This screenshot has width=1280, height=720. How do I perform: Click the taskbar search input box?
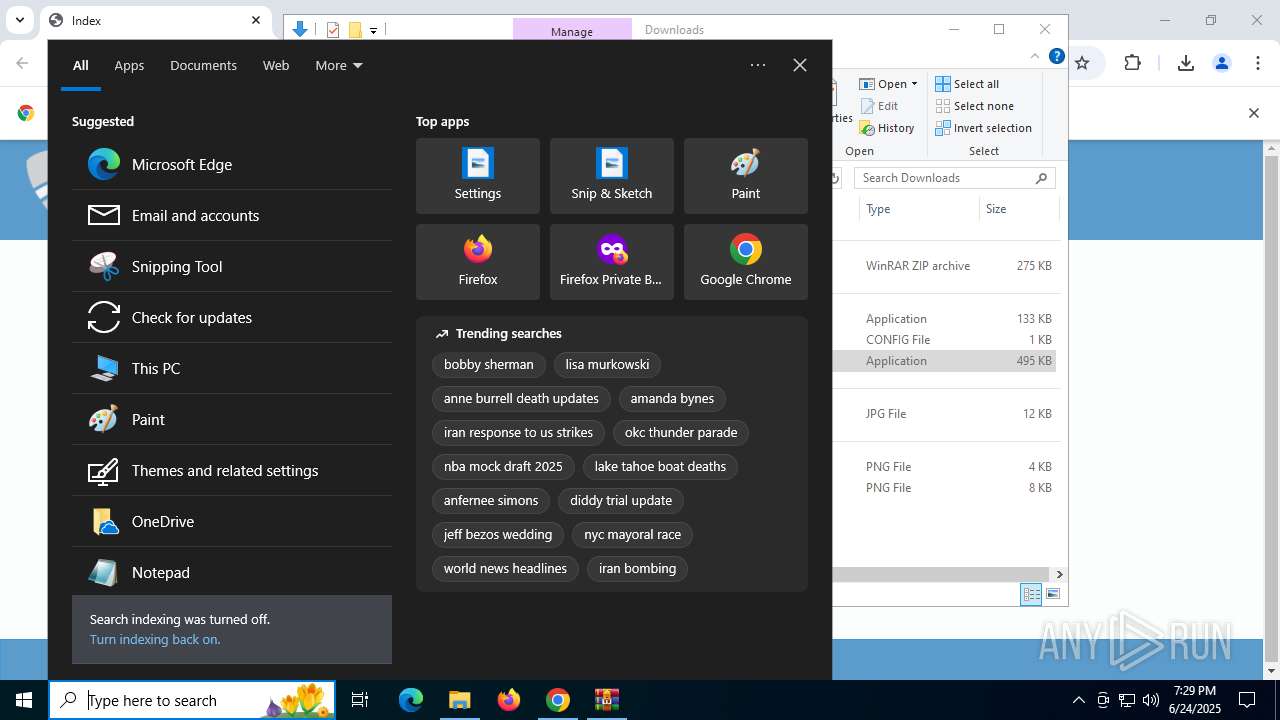coord(192,700)
